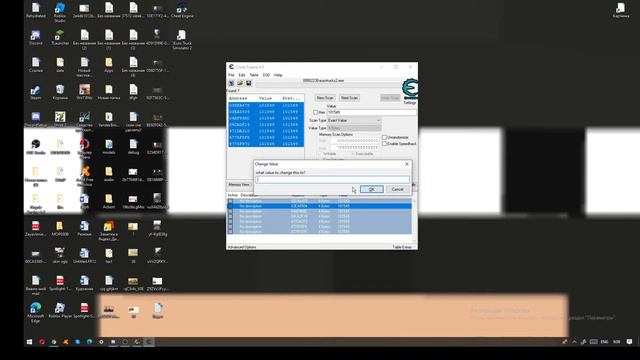Open the D3D menu in Cheat Engine
Image resolution: width=640 pixels, height=360 pixels.
point(266,75)
